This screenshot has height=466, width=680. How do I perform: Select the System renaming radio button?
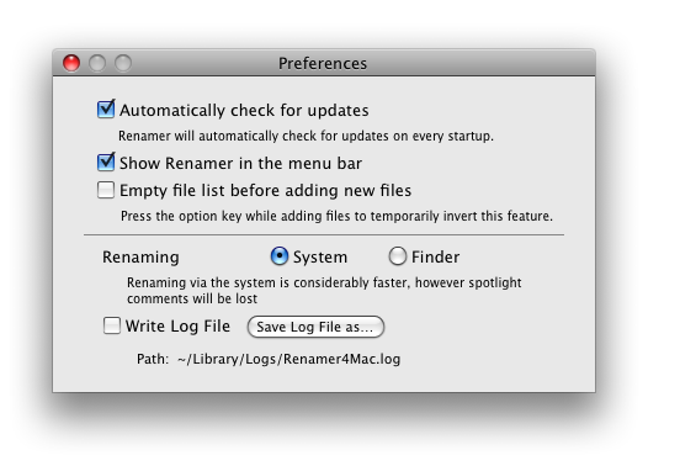(279, 256)
